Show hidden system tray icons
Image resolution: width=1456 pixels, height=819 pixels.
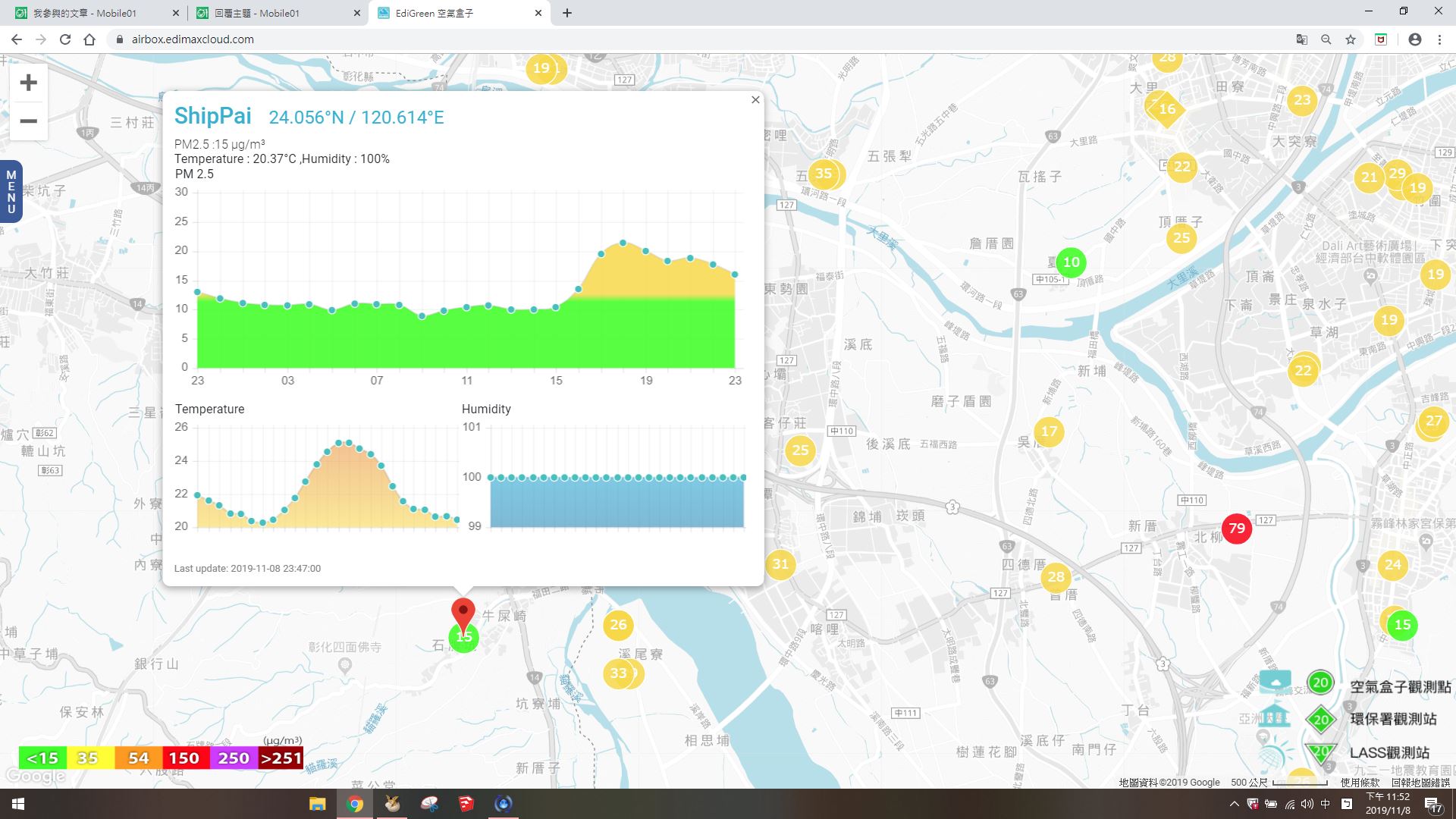click(1234, 804)
